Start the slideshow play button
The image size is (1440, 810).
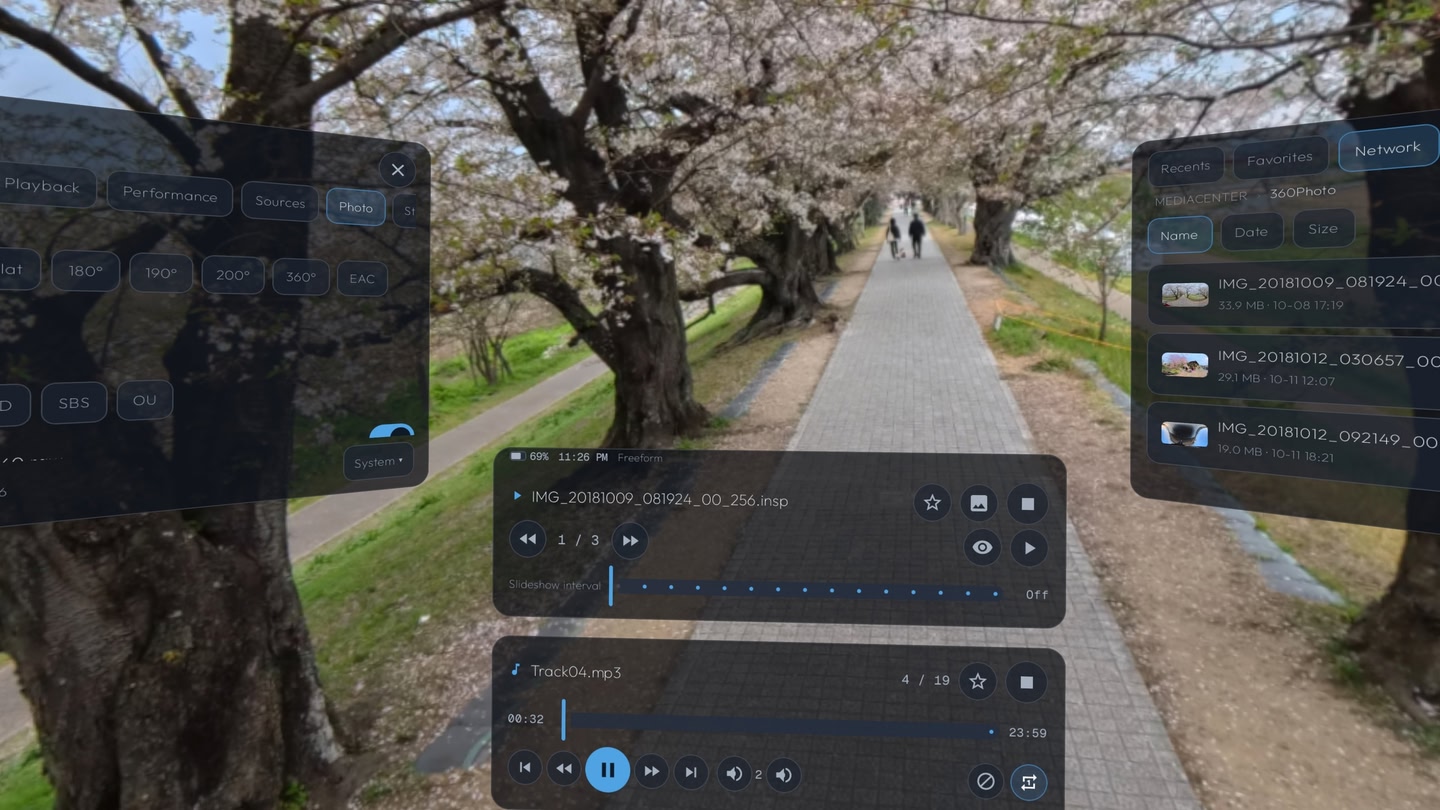tap(1029, 548)
